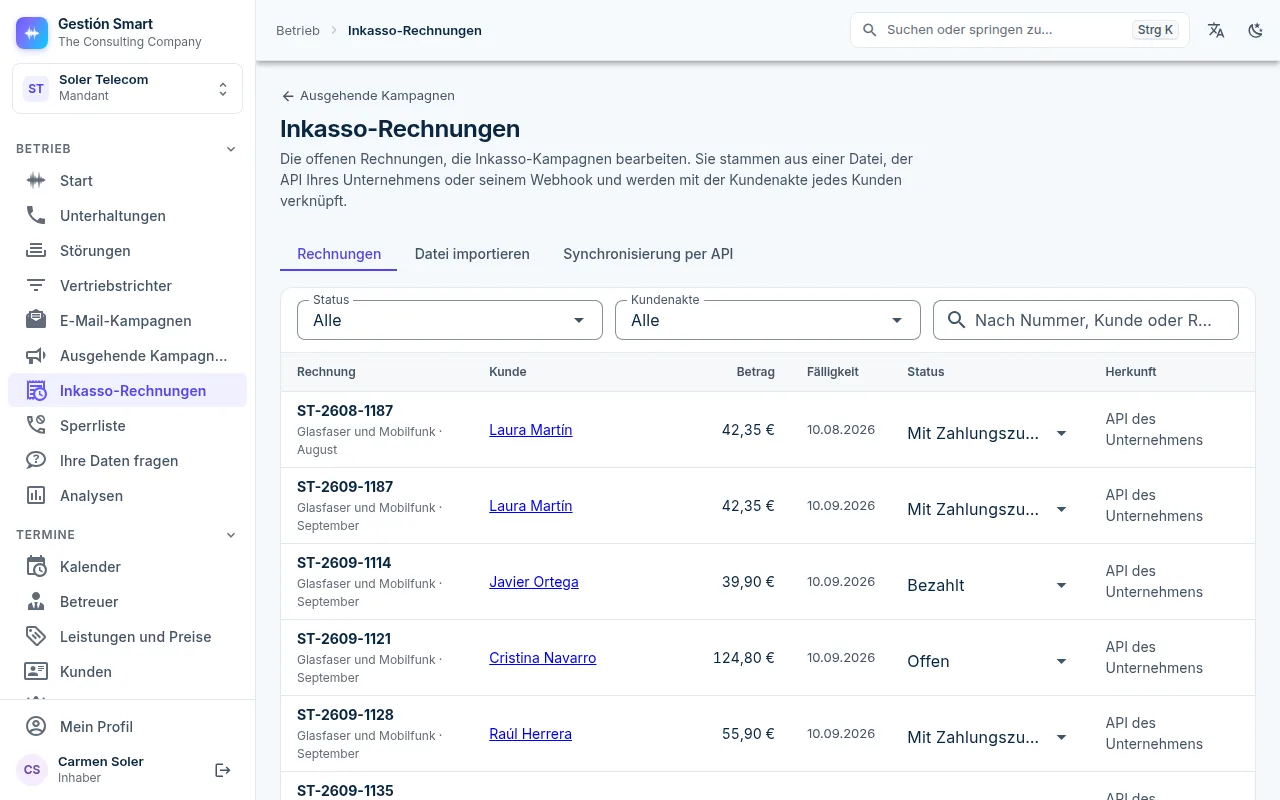Open Analysen chart icon
The image size is (1280, 800).
(36, 496)
